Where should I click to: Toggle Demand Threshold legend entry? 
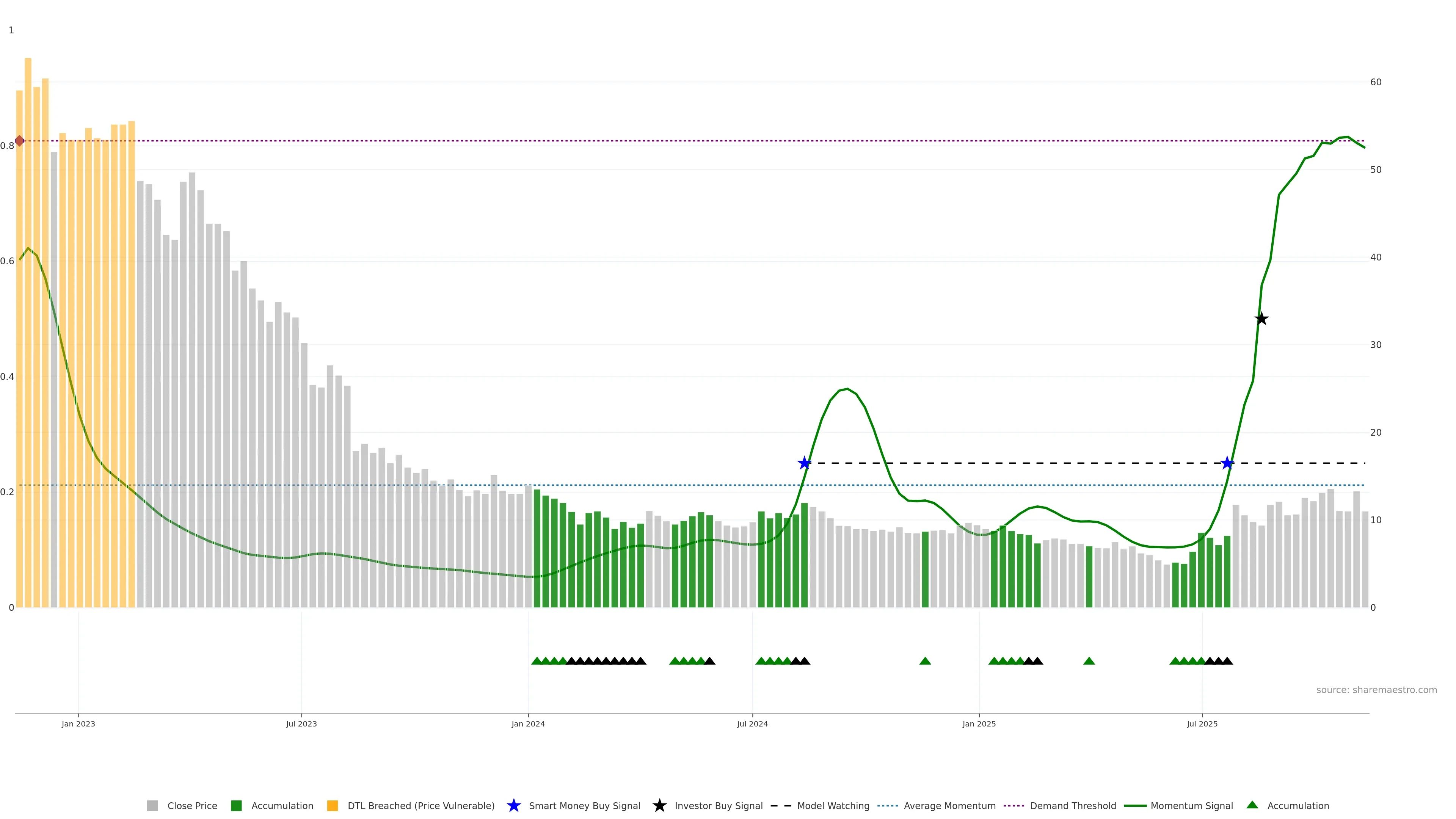coord(1073,806)
